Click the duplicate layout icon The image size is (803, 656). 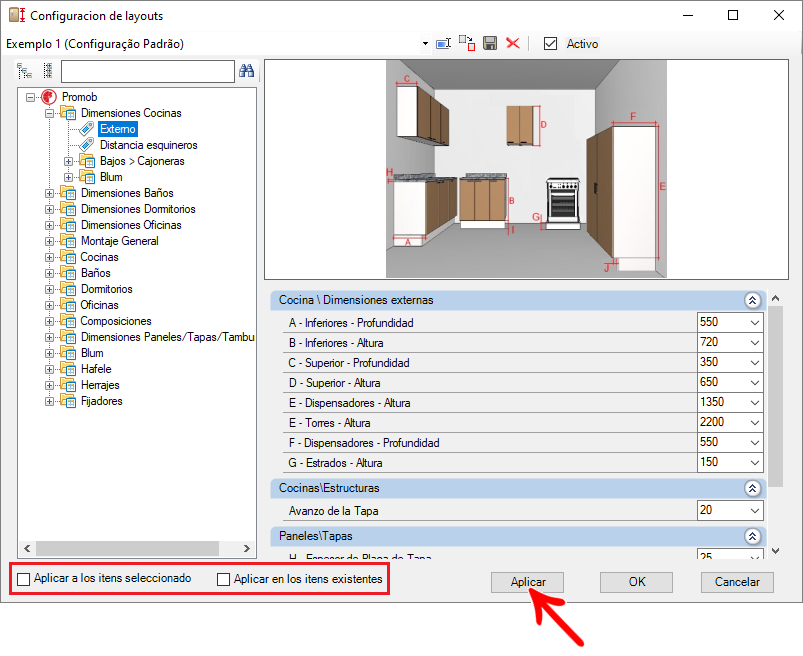(x=467, y=44)
